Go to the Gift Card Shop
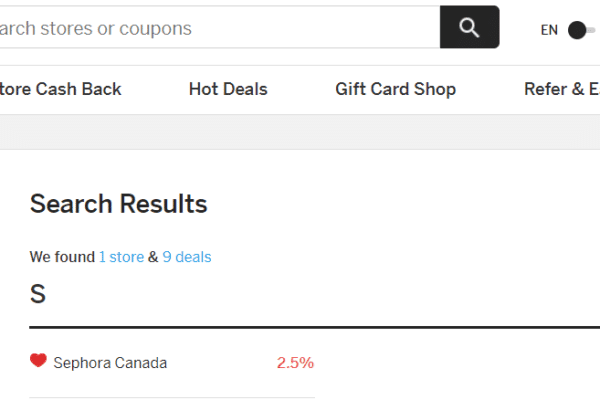The width and height of the screenshot is (600, 400). point(396,89)
